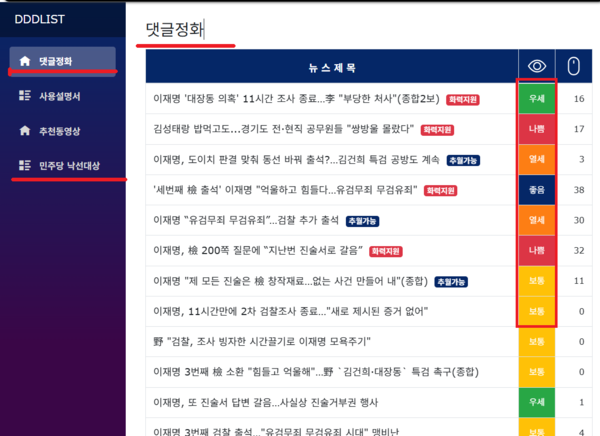The image size is (600, 436).
Task: Click the eye icon column header
Action: [537, 66]
